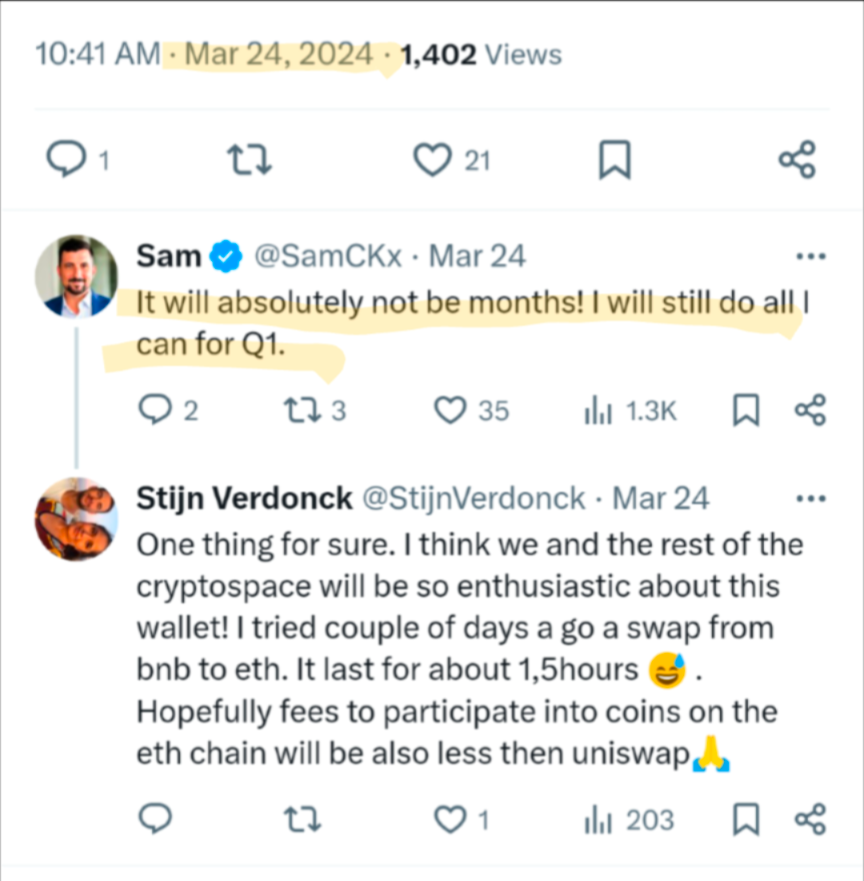Retweet Sam's reply with 3 reposts
This screenshot has width=864, height=881.
(302, 410)
